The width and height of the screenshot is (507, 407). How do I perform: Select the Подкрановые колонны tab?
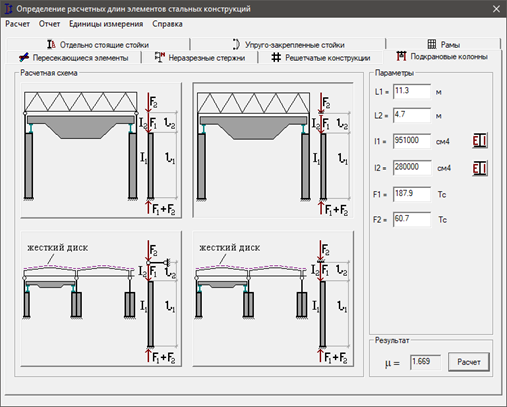tap(442, 57)
